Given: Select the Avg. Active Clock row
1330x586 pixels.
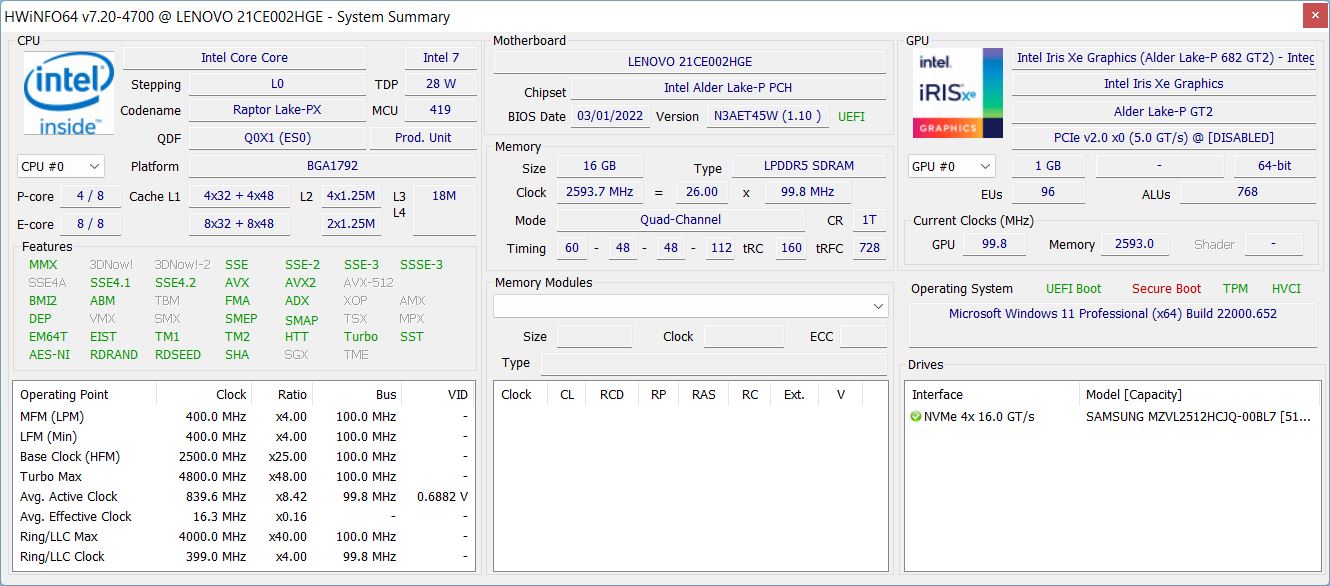Looking at the screenshot, I should (243, 496).
